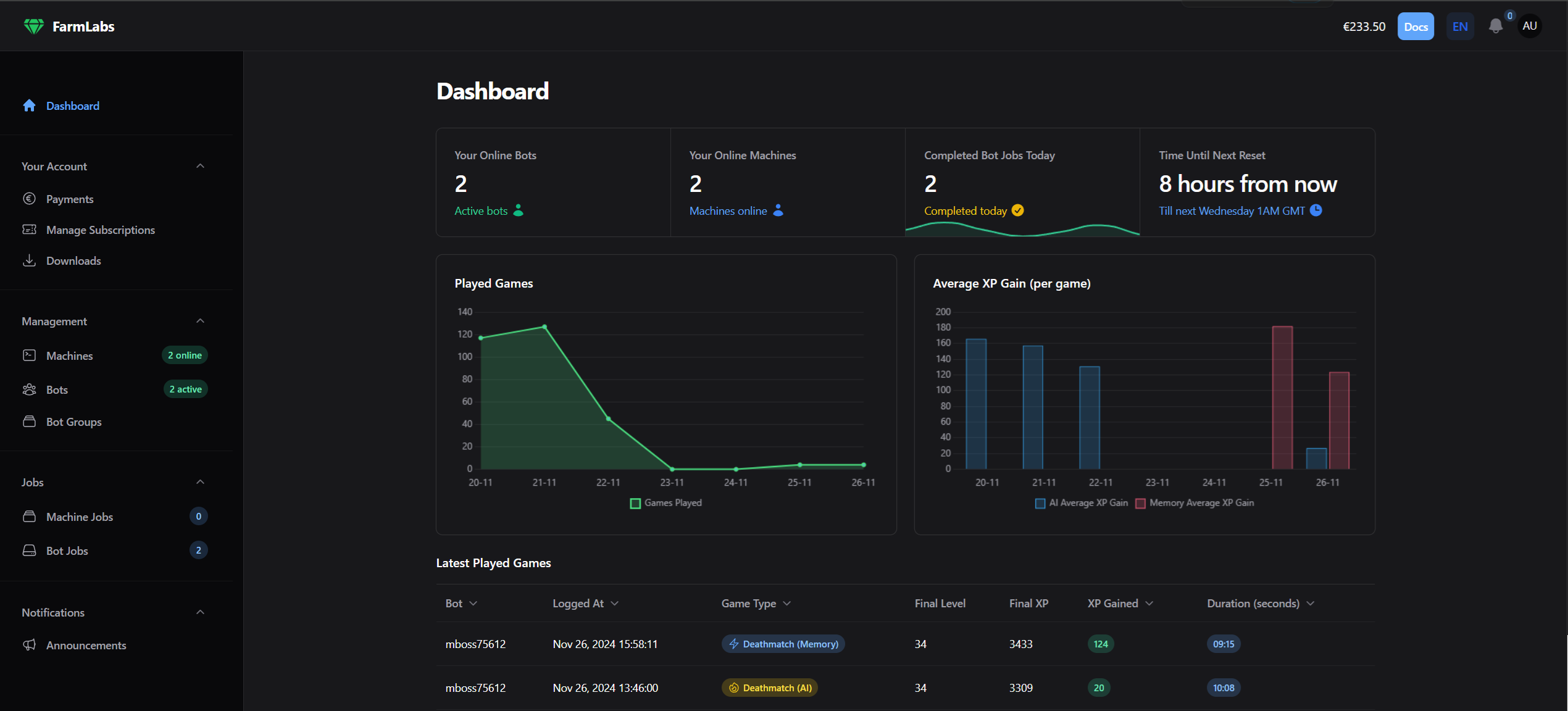The height and width of the screenshot is (711, 1568).
Task: Open Machine Jobs page
Action: point(80,517)
